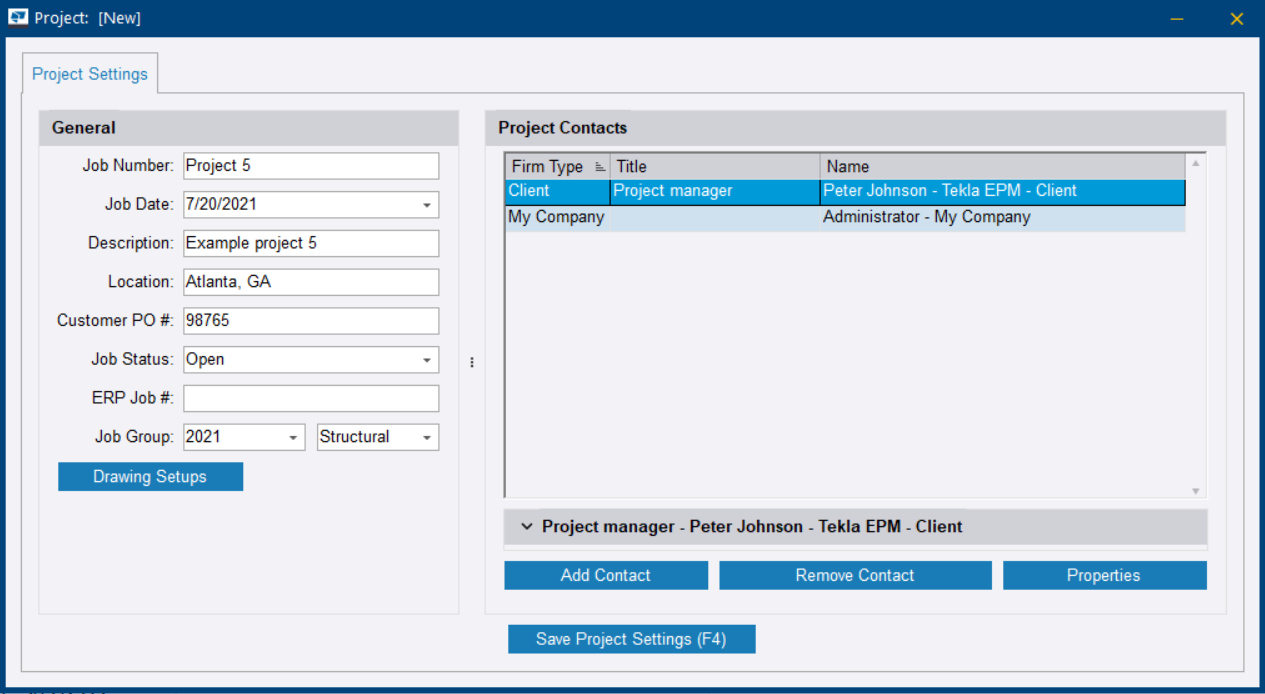The width and height of the screenshot is (1265, 694).
Task: Click the contacts list scroll down arrow
Action: click(1195, 491)
